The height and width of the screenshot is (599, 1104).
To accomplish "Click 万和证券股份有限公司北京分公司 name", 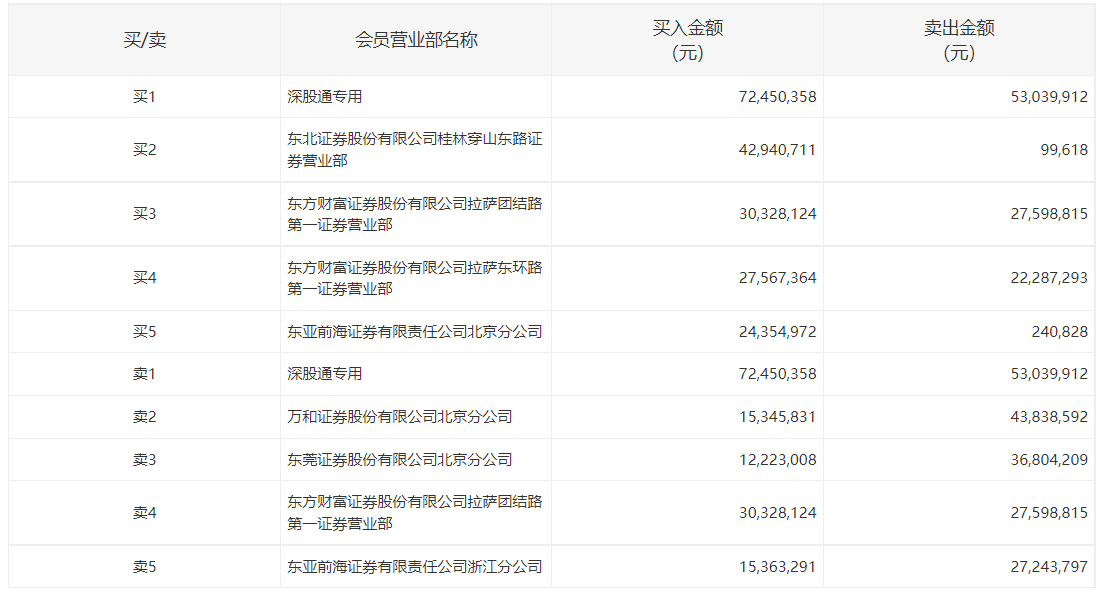I will tap(399, 417).
